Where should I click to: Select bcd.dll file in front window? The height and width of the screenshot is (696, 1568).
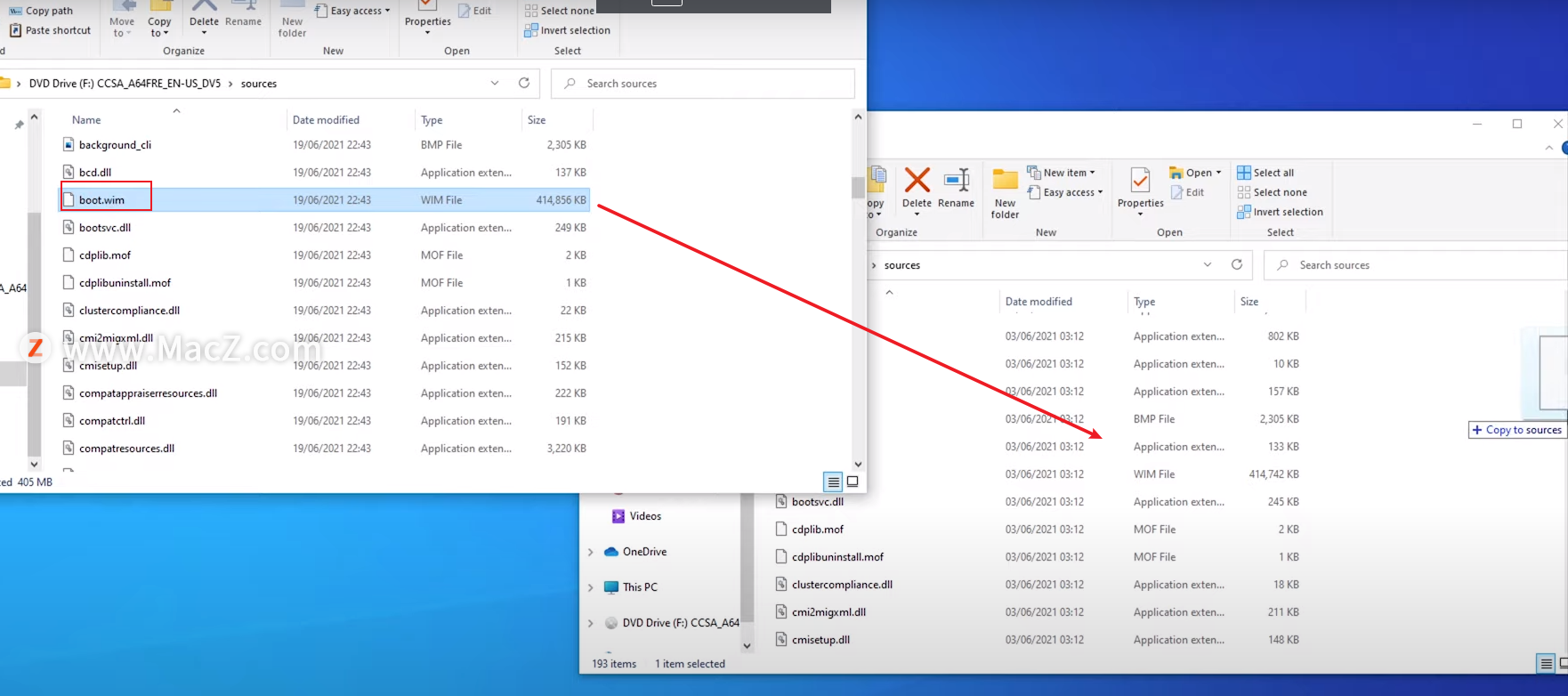point(95,173)
